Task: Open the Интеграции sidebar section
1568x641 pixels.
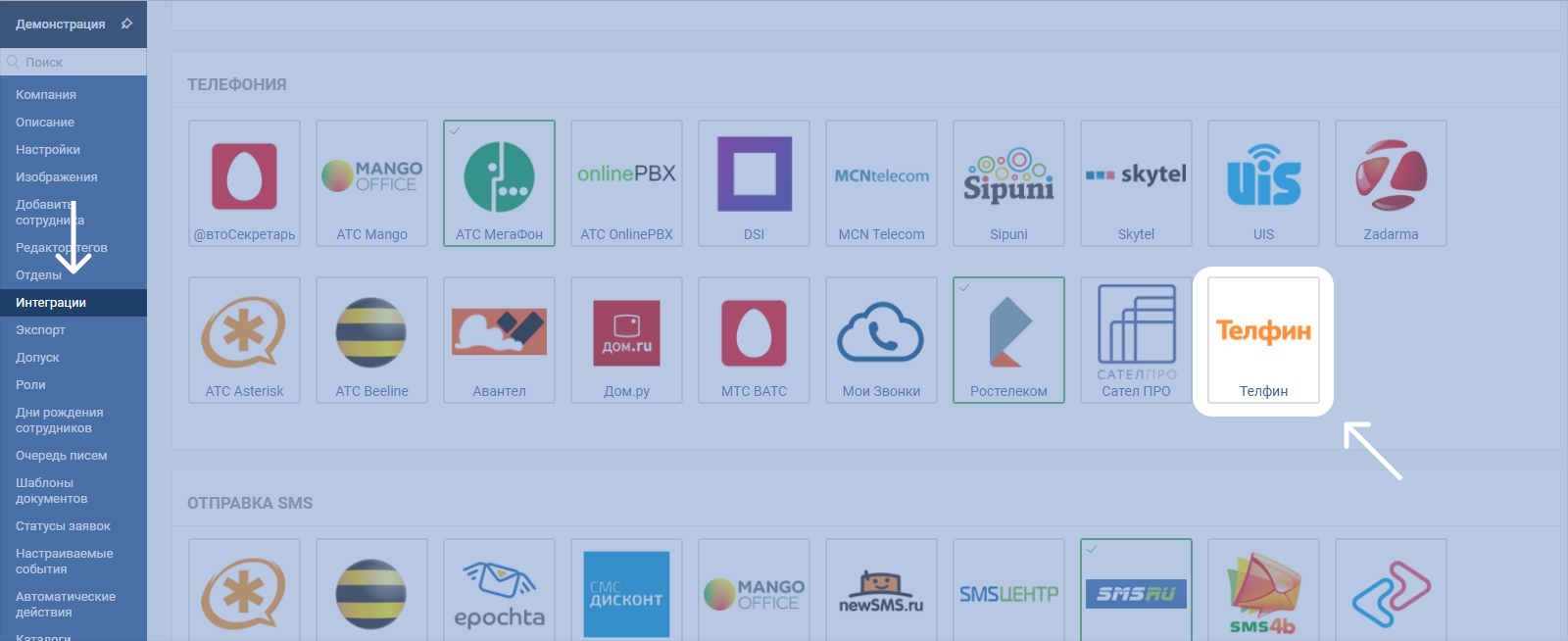Action: pyautogui.click(x=51, y=303)
